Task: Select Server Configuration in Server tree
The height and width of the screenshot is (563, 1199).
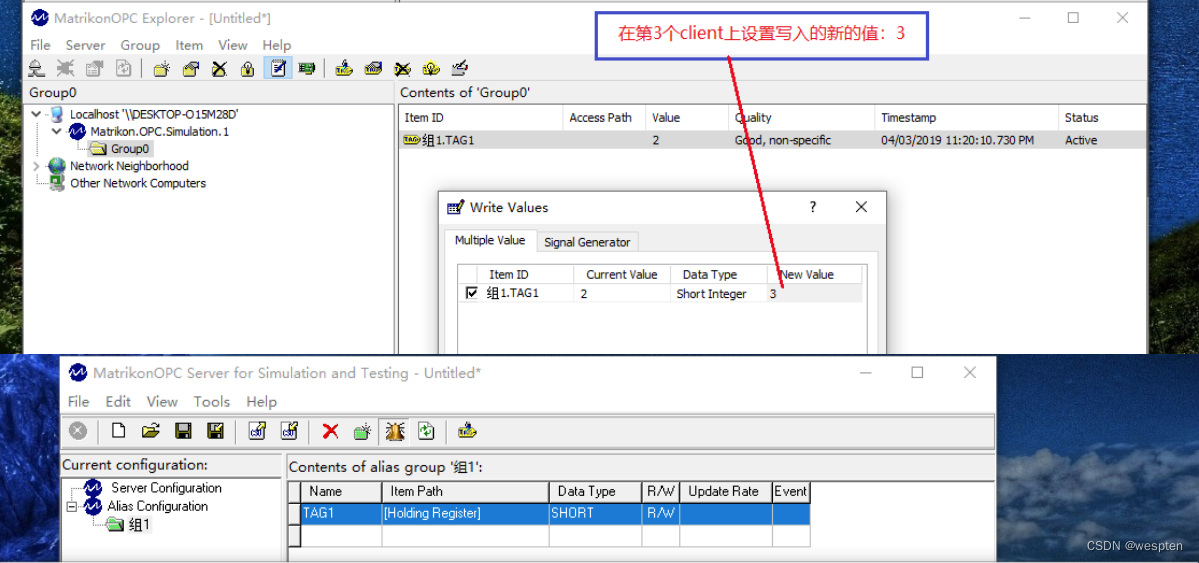Action: [x=166, y=488]
